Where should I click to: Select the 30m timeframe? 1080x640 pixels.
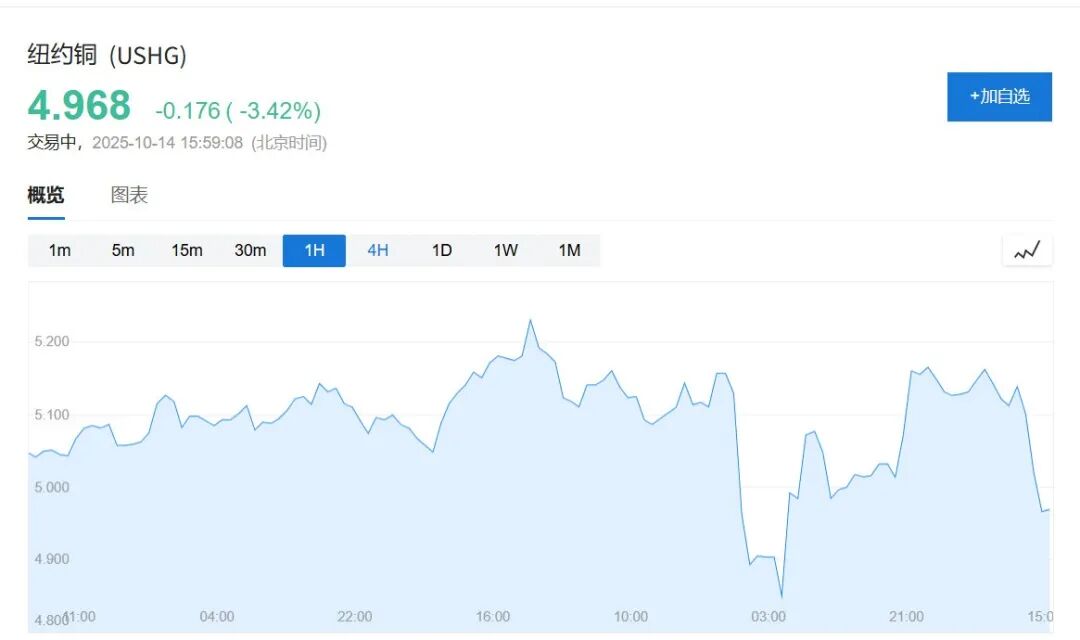click(250, 251)
